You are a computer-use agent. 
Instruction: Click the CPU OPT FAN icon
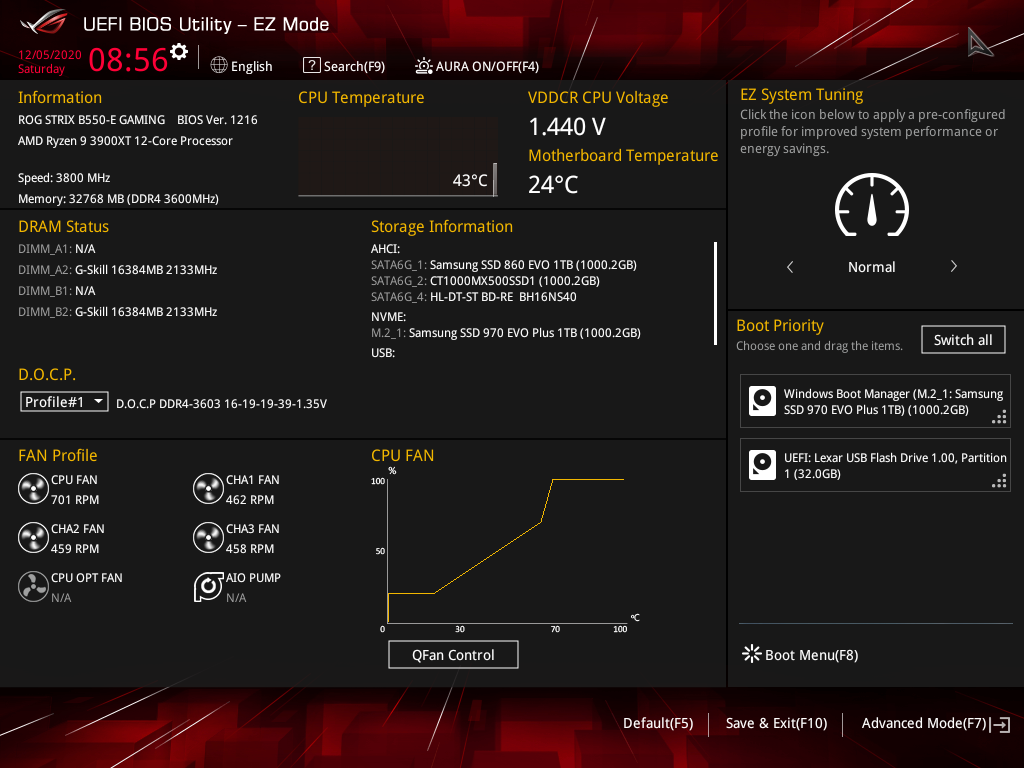[33, 586]
